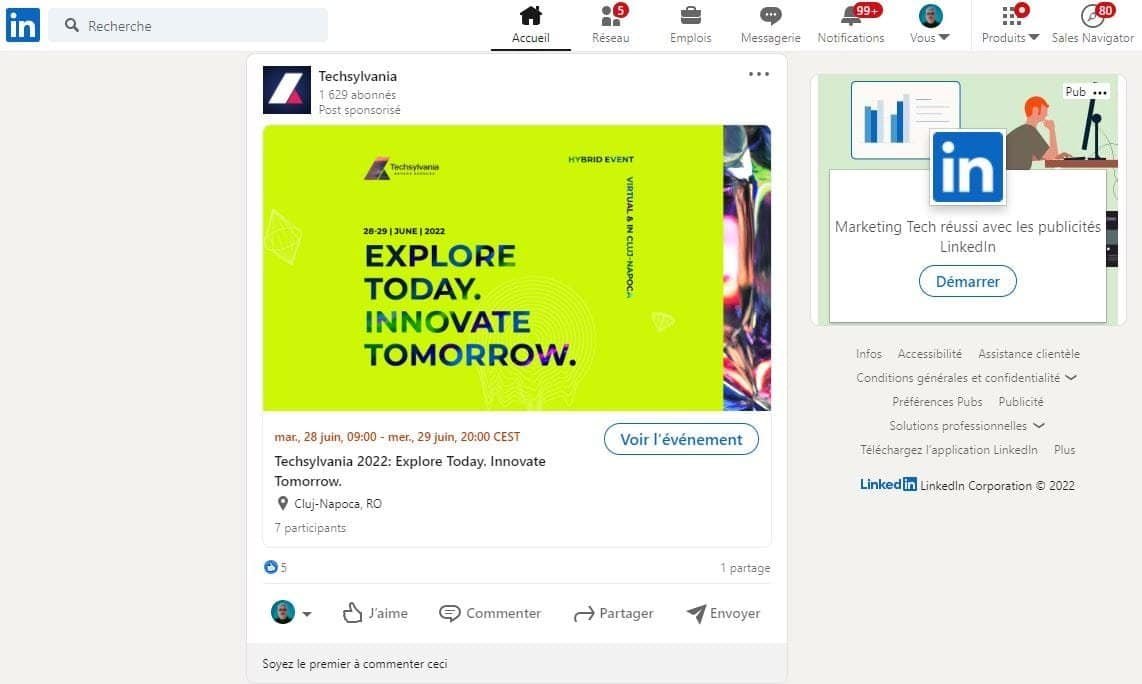1142x684 pixels.
Task: Click the J'aime thumbs-up icon
Action: tap(353, 613)
